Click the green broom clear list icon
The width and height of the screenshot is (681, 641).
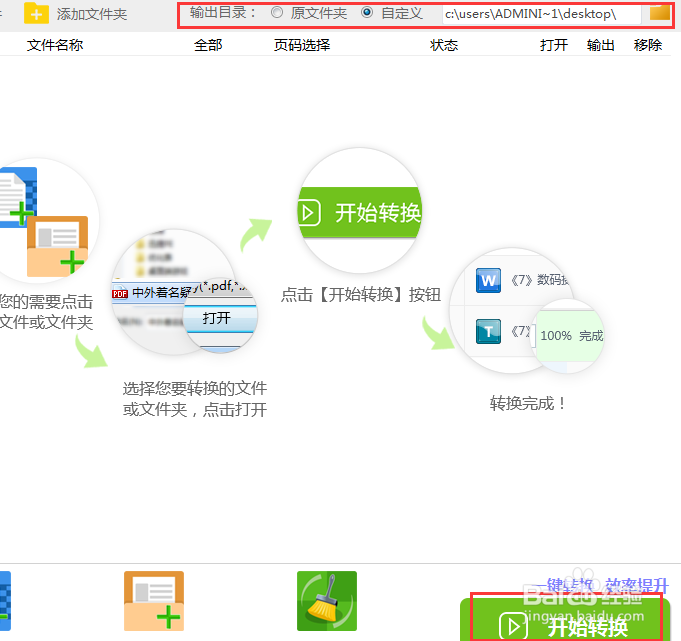click(327, 601)
